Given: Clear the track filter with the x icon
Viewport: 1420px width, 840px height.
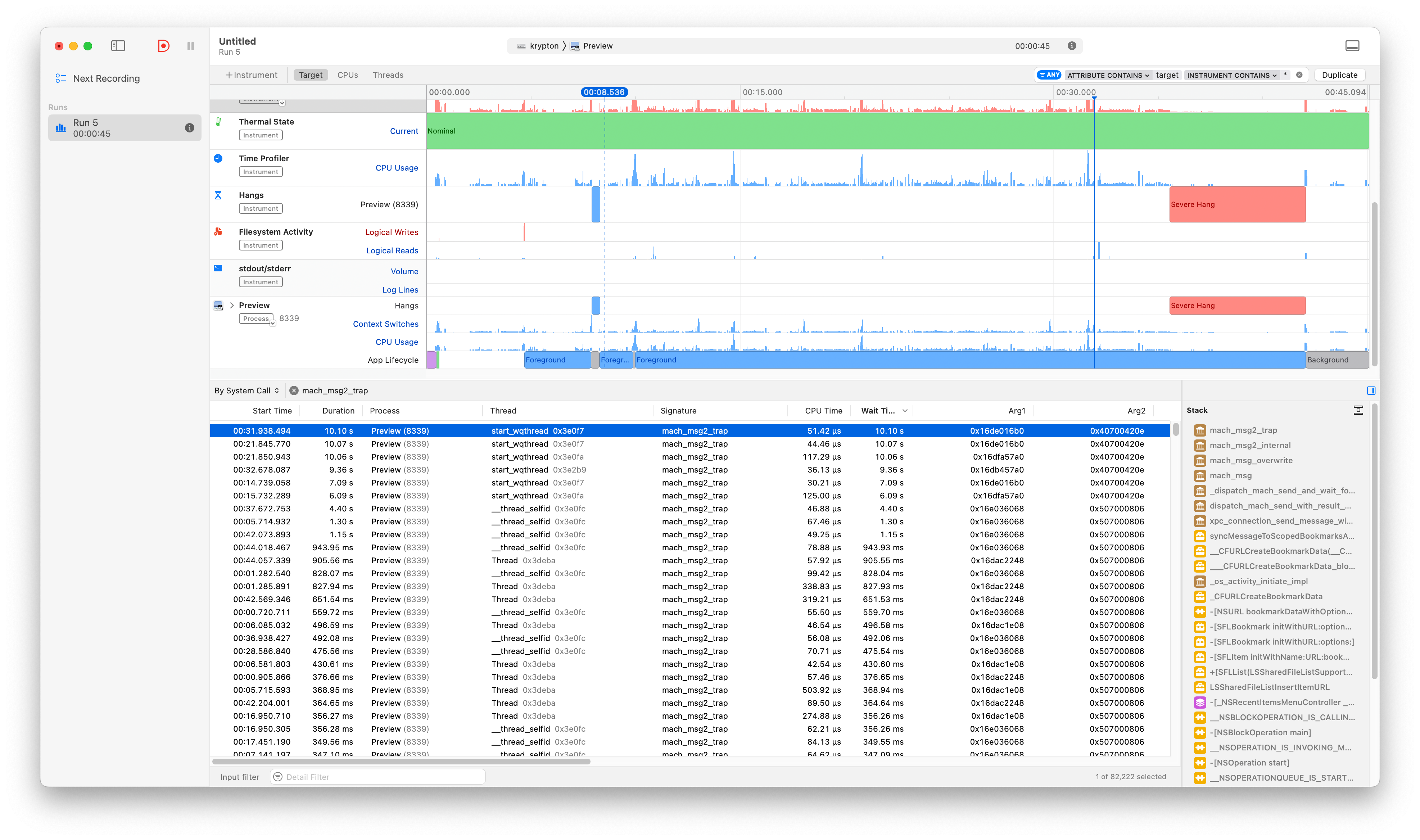Looking at the screenshot, I should pos(1299,75).
